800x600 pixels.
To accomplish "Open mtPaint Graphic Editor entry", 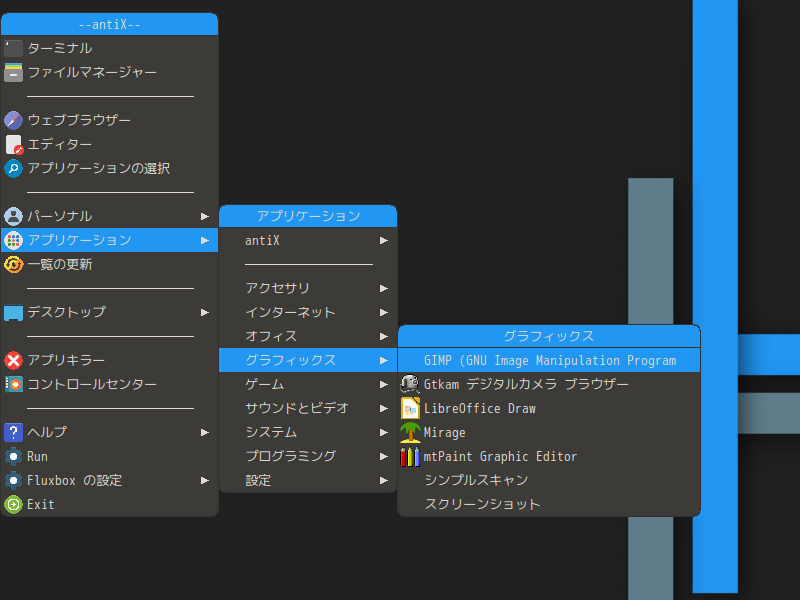I will 548,456.
